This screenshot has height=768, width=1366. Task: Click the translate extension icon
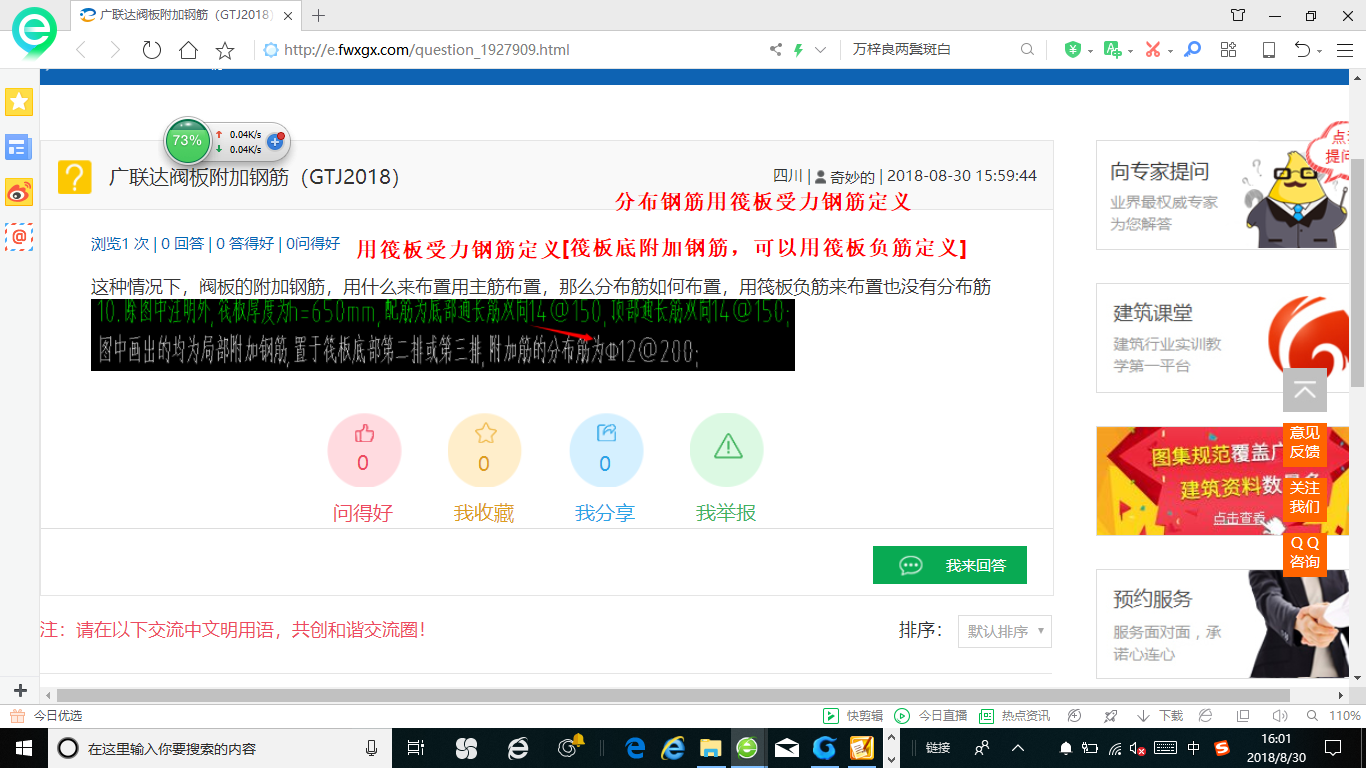tap(1112, 50)
